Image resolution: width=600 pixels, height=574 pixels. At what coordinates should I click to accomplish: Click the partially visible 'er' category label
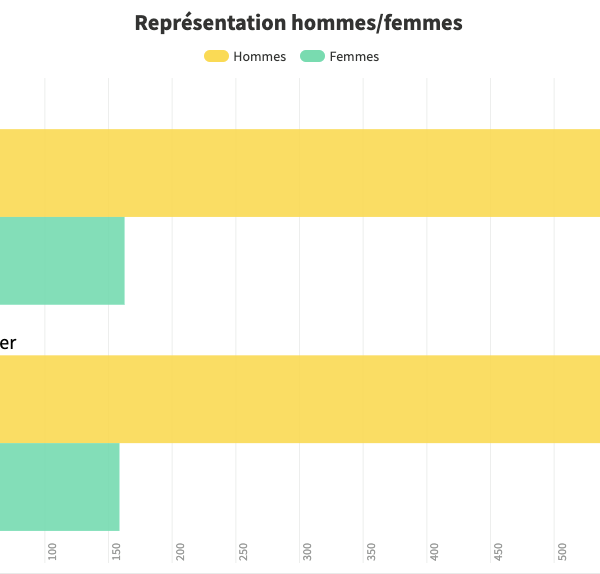click(7, 343)
